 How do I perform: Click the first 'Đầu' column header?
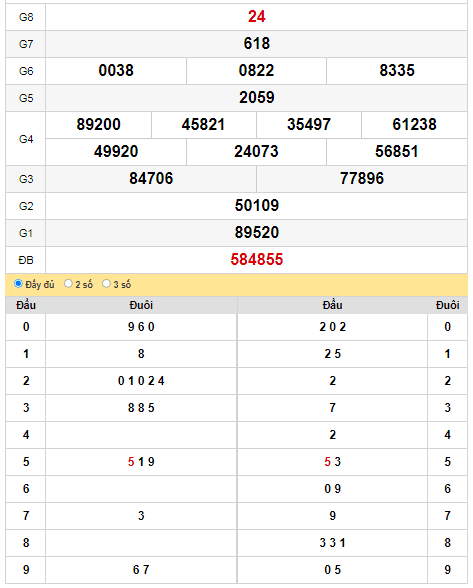[26, 305]
